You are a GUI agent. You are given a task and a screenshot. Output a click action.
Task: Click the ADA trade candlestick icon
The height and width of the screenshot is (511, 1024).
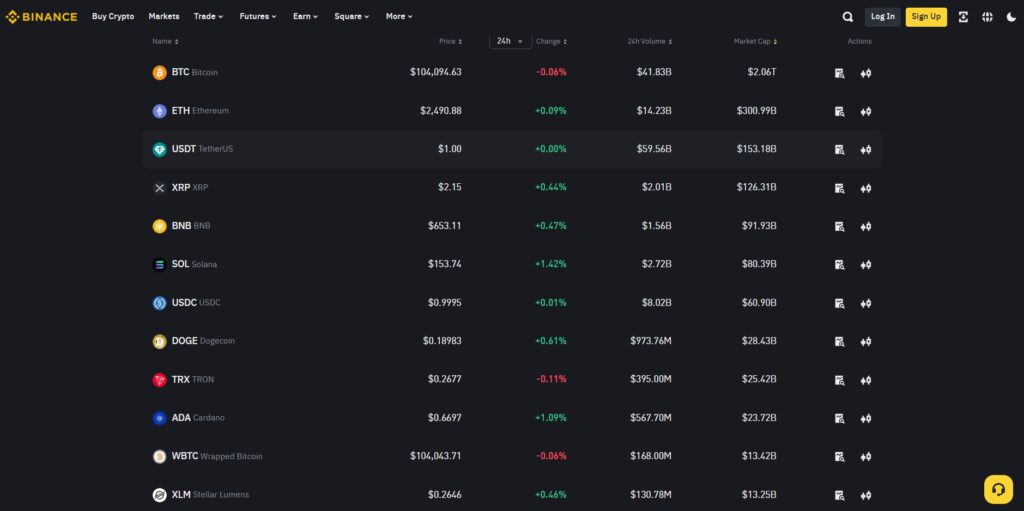pyautogui.click(x=866, y=418)
